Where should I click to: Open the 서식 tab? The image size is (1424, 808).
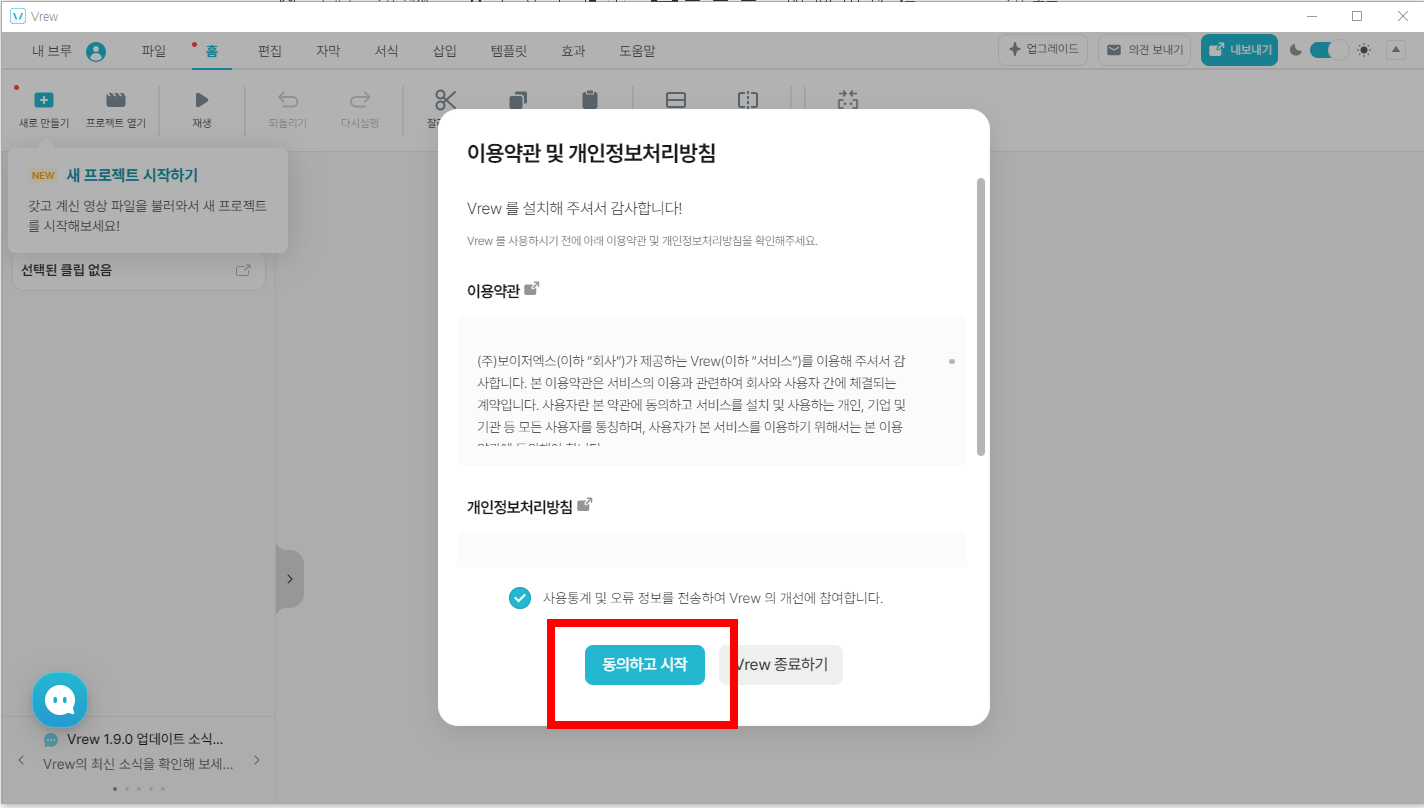[386, 51]
